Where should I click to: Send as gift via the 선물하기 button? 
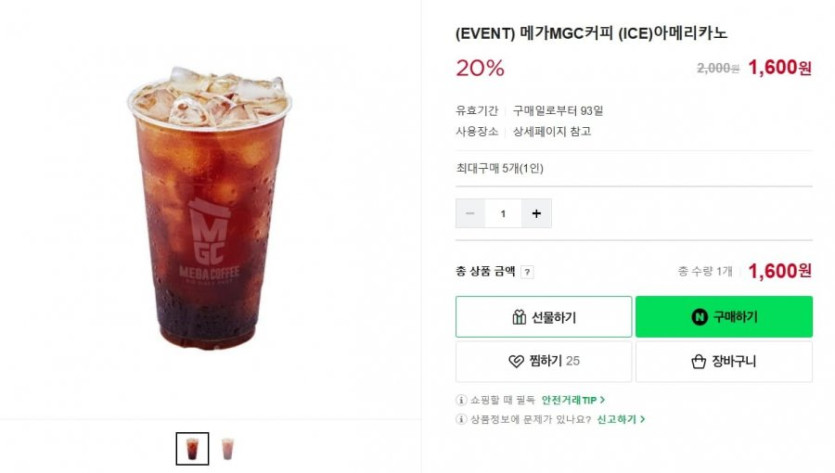544,317
